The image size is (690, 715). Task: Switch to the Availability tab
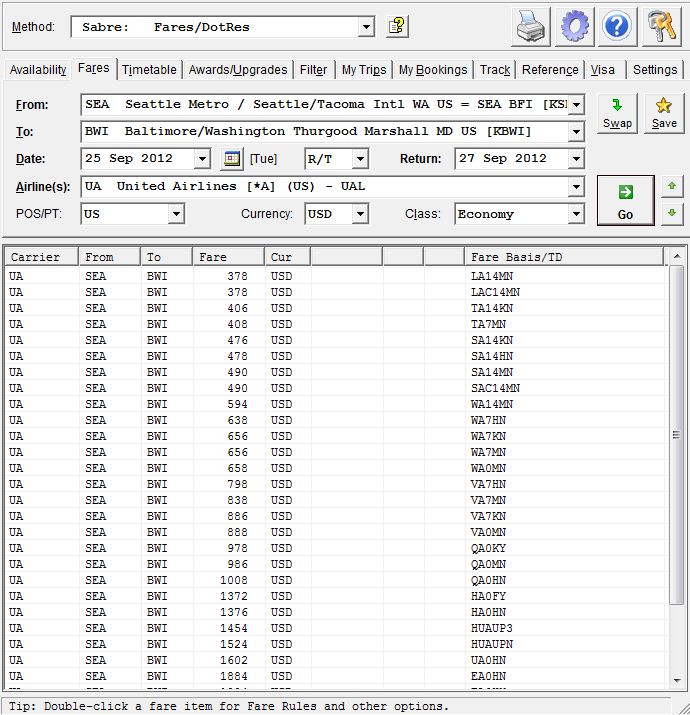coord(38,70)
